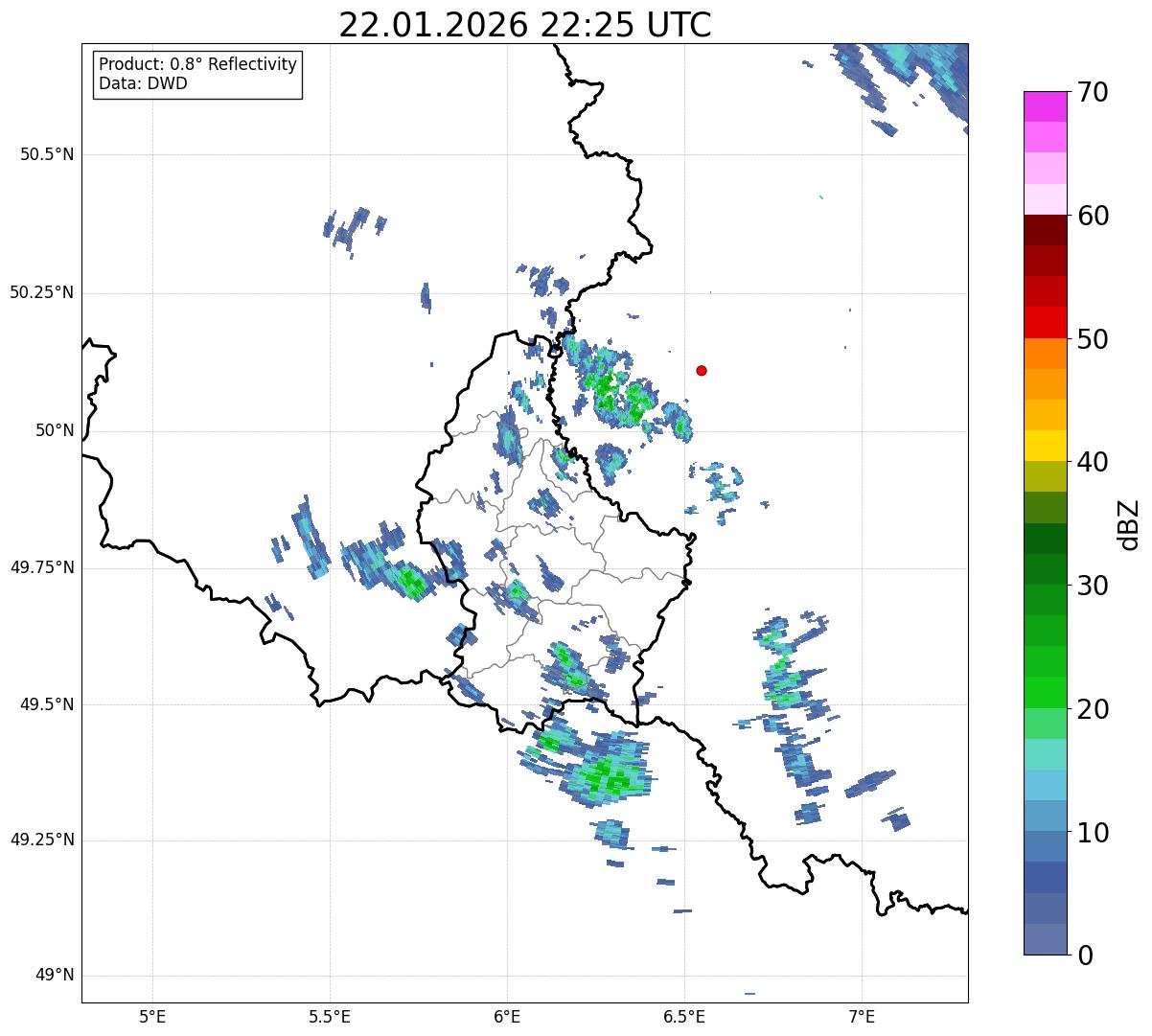This screenshot has width=1152, height=1036.
Task: Click the colorbar tick label 50
Action: 1092,339
